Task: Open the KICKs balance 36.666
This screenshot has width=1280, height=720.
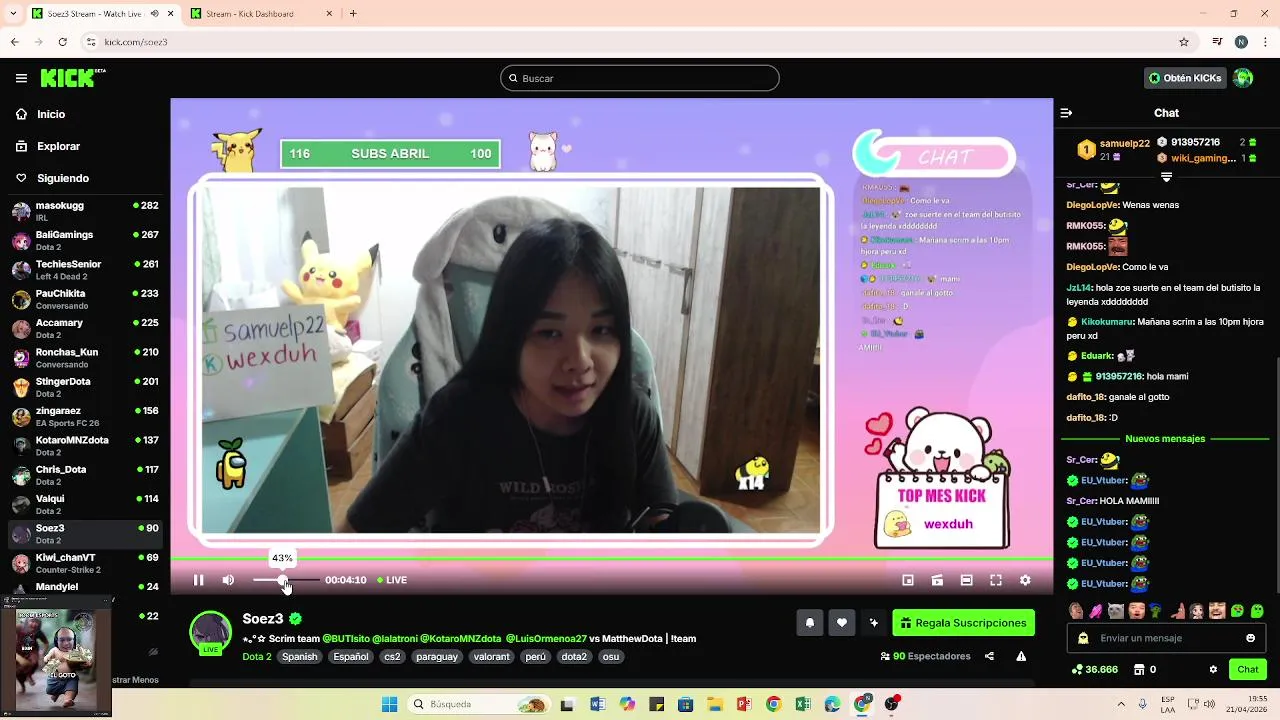Action: pos(1095,669)
